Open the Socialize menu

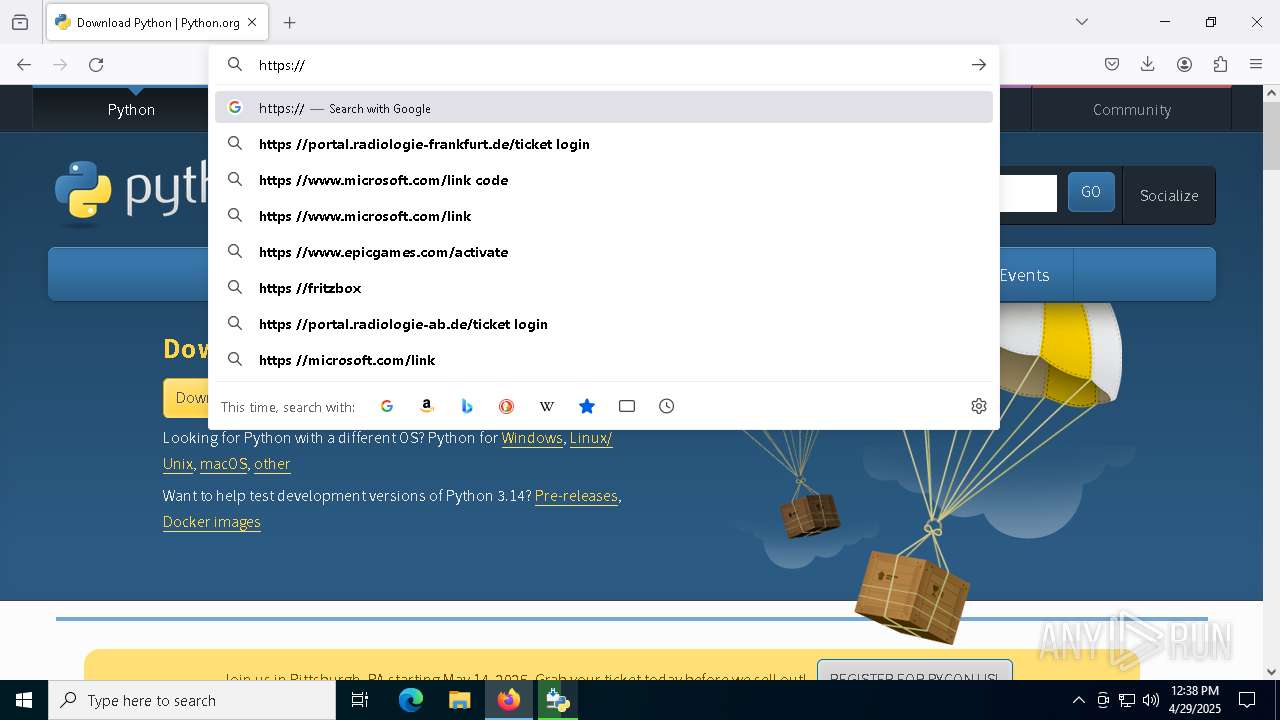[1169, 195]
